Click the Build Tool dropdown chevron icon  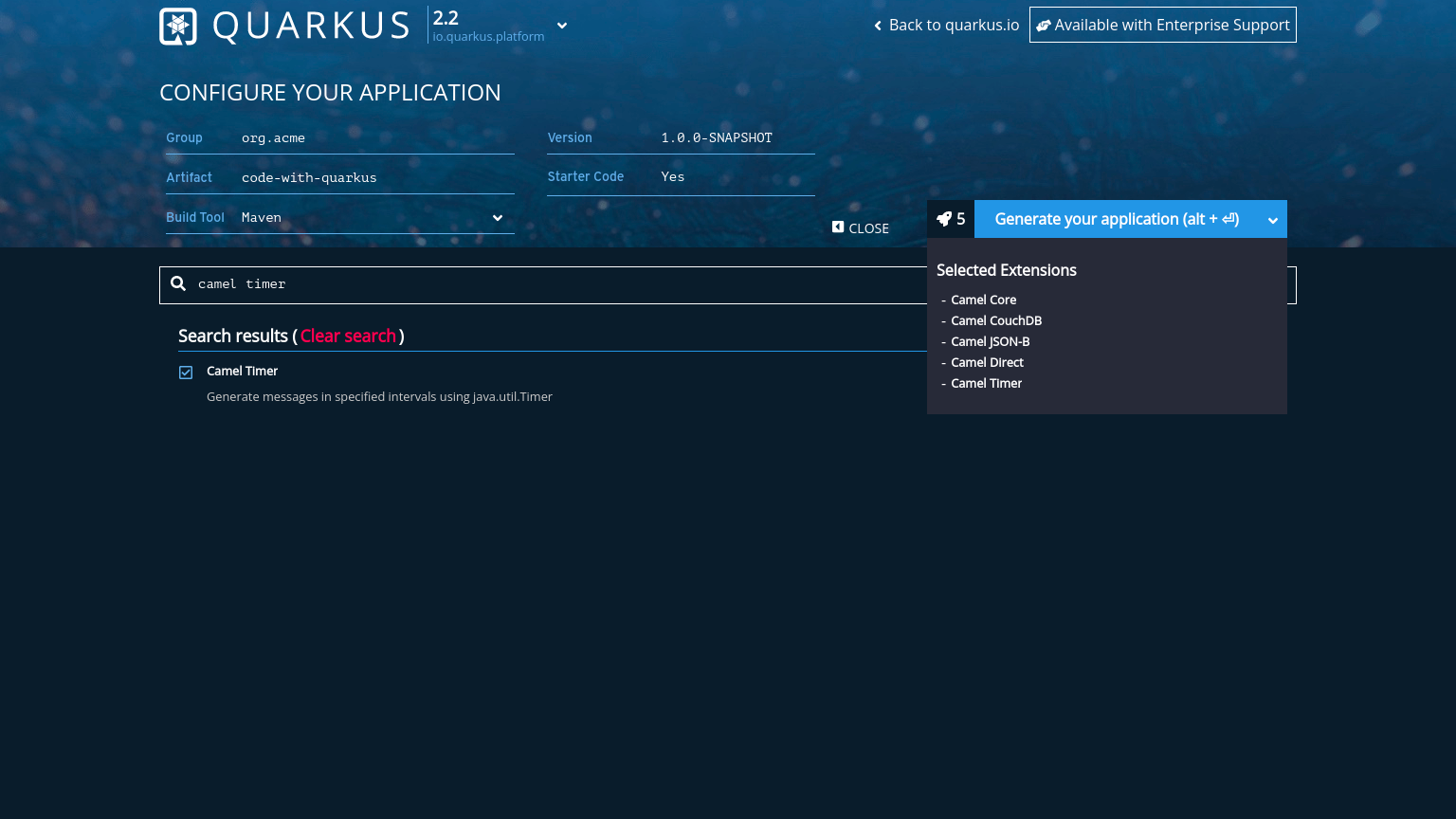coord(498,218)
